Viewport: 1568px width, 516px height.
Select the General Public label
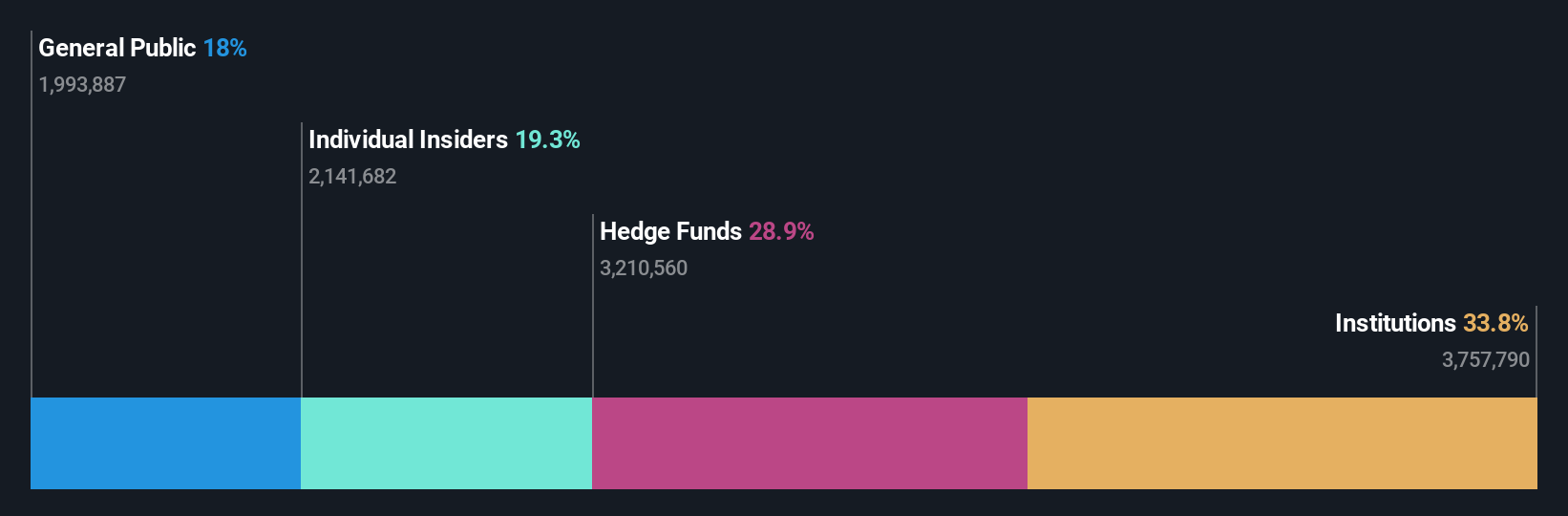[x=117, y=48]
